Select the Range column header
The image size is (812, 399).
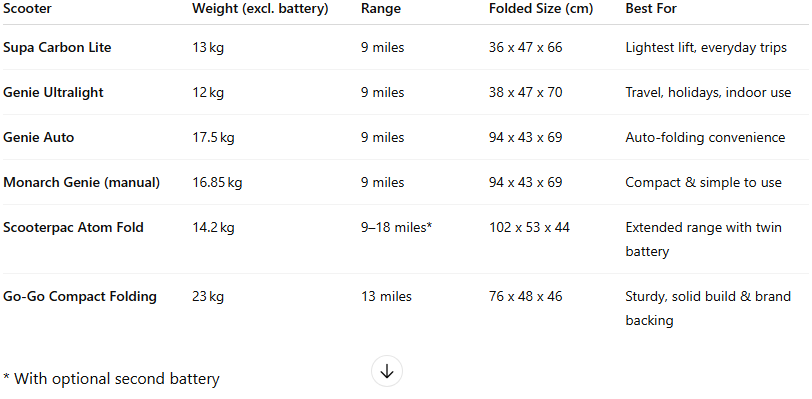tap(381, 9)
